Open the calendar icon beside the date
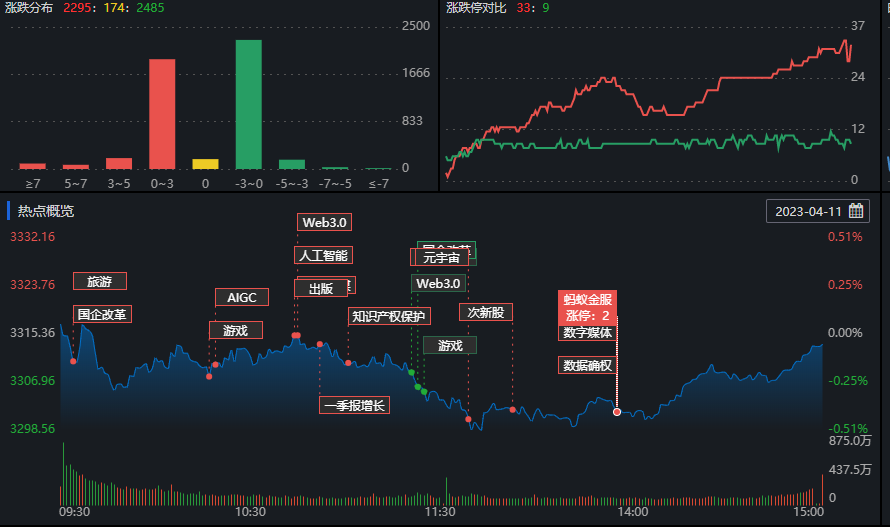 click(856, 211)
